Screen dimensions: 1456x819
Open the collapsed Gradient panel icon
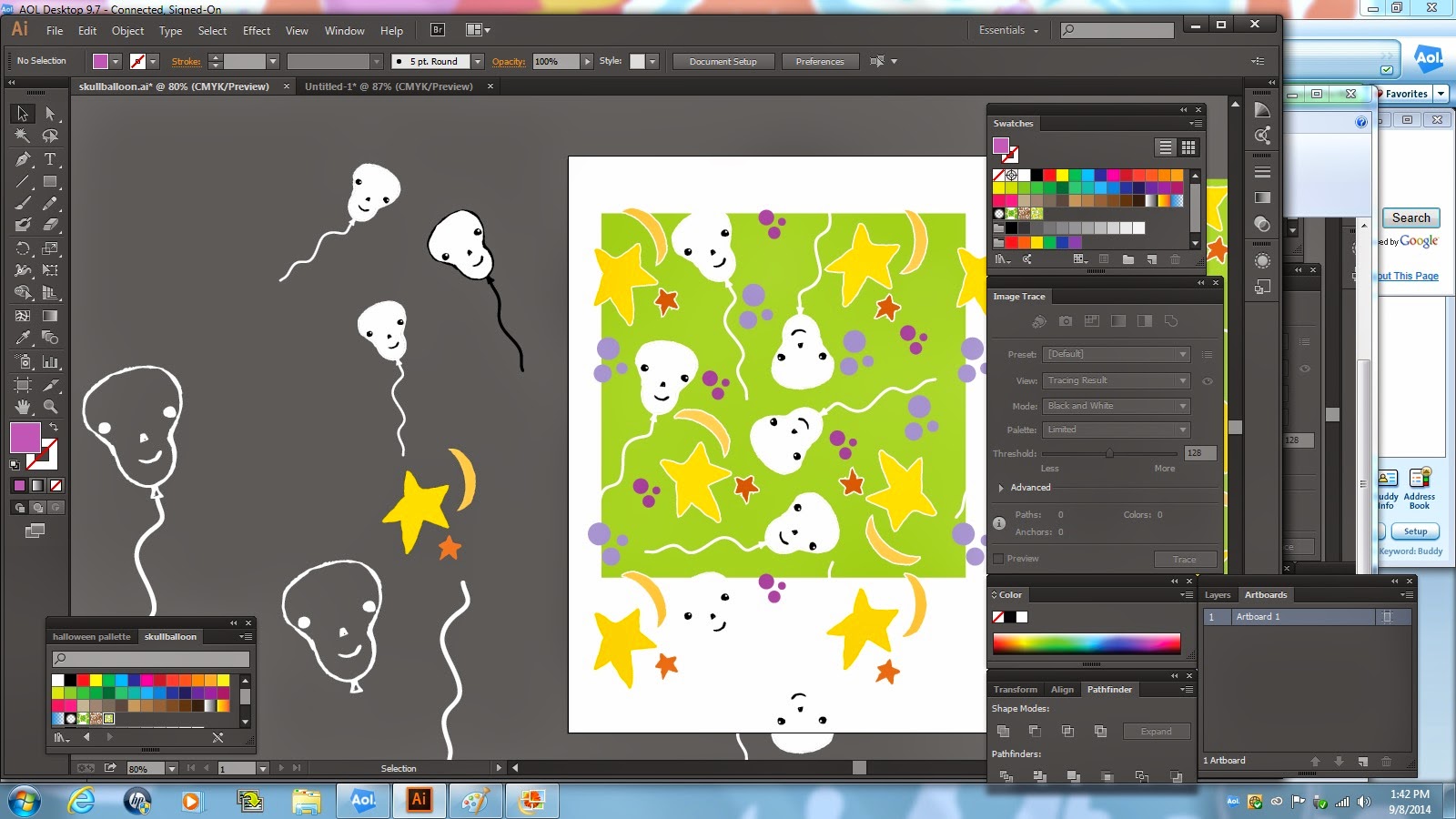point(1262,197)
